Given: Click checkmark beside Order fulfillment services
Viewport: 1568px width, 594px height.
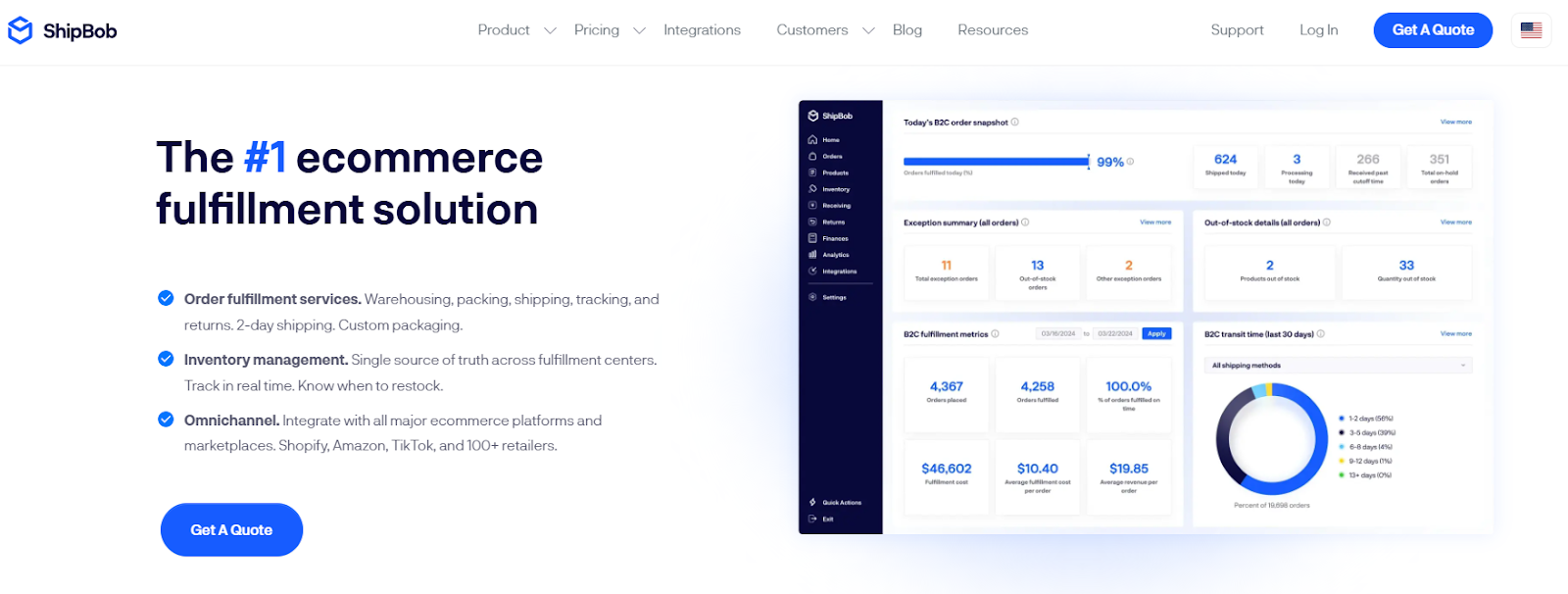Looking at the screenshot, I should 167,299.
